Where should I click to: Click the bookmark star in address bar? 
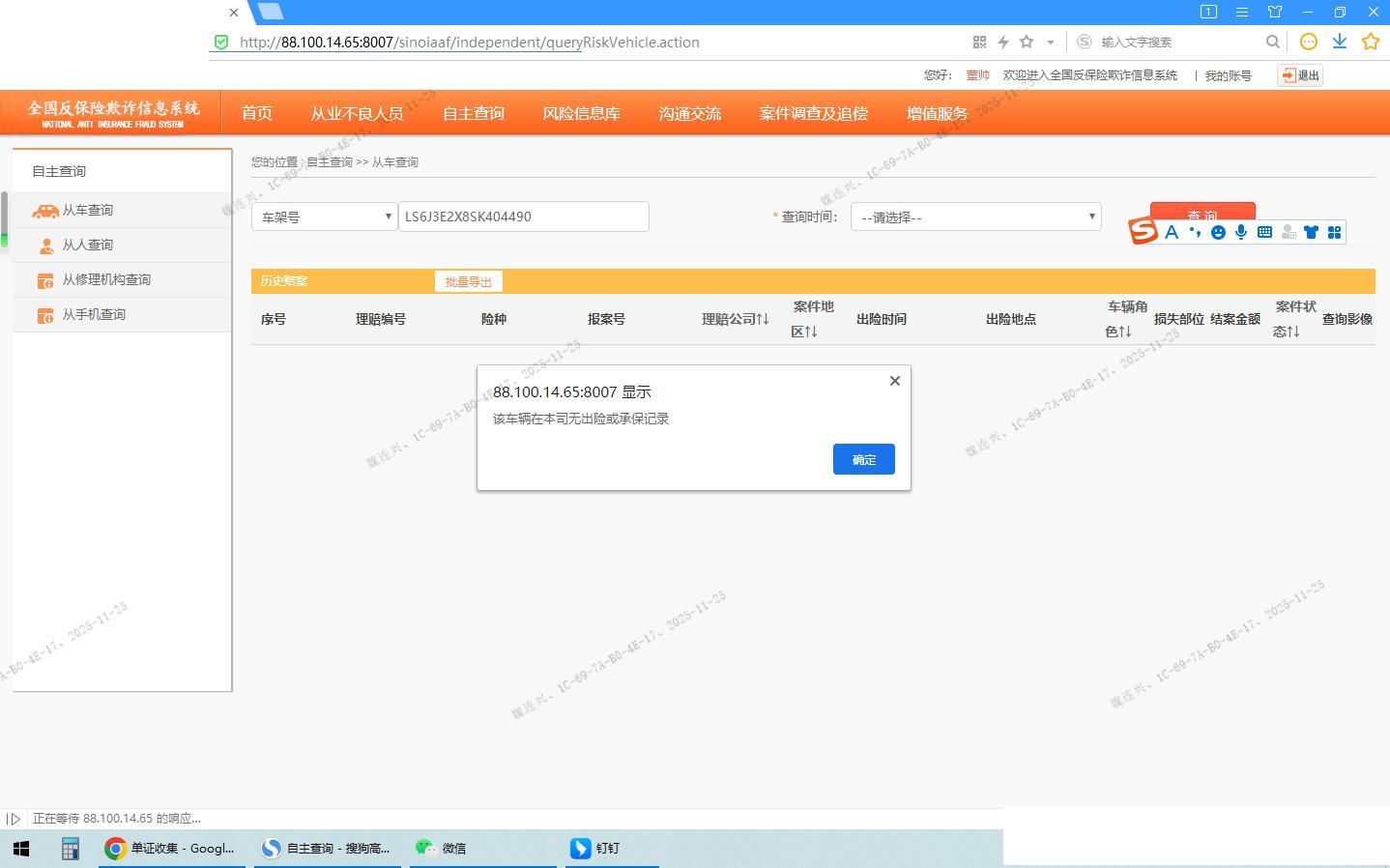tap(1027, 42)
